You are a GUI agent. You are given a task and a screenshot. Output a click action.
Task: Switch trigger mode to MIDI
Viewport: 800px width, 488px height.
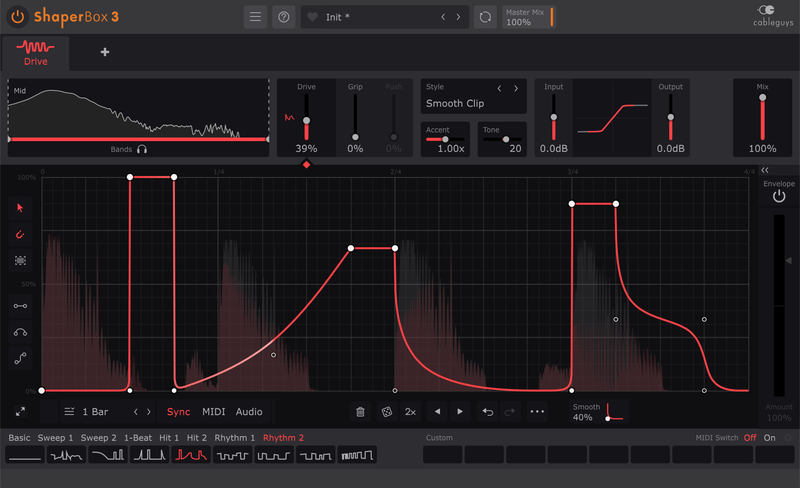(214, 411)
